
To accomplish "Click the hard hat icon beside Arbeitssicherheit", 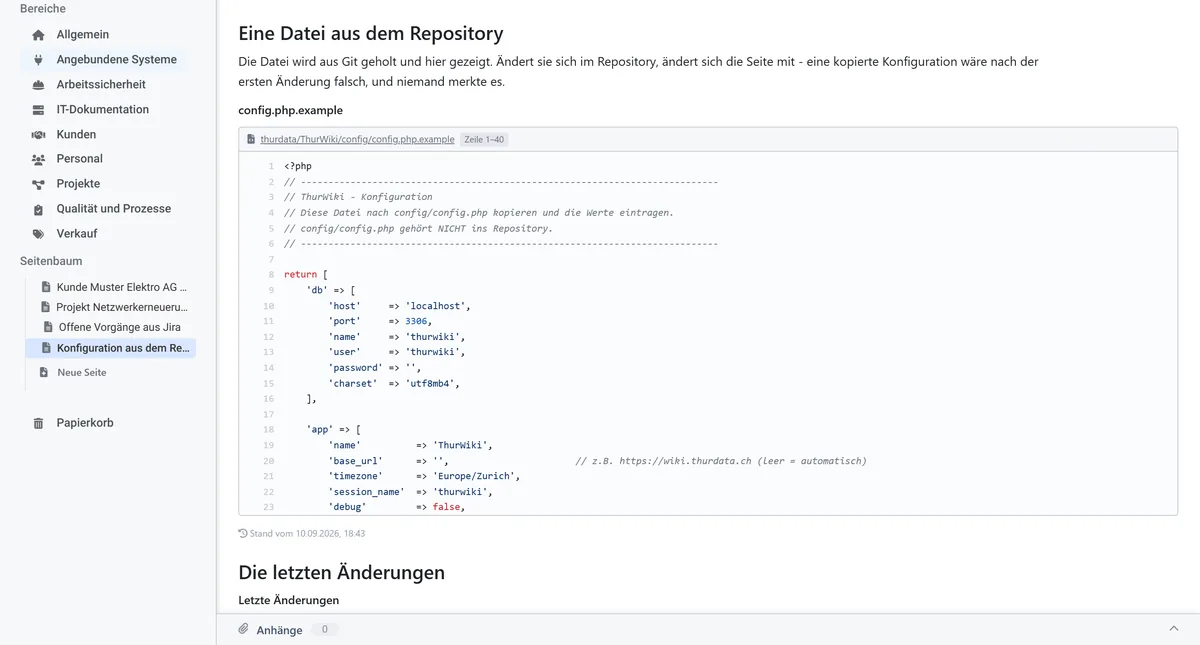I will click(38, 85).
